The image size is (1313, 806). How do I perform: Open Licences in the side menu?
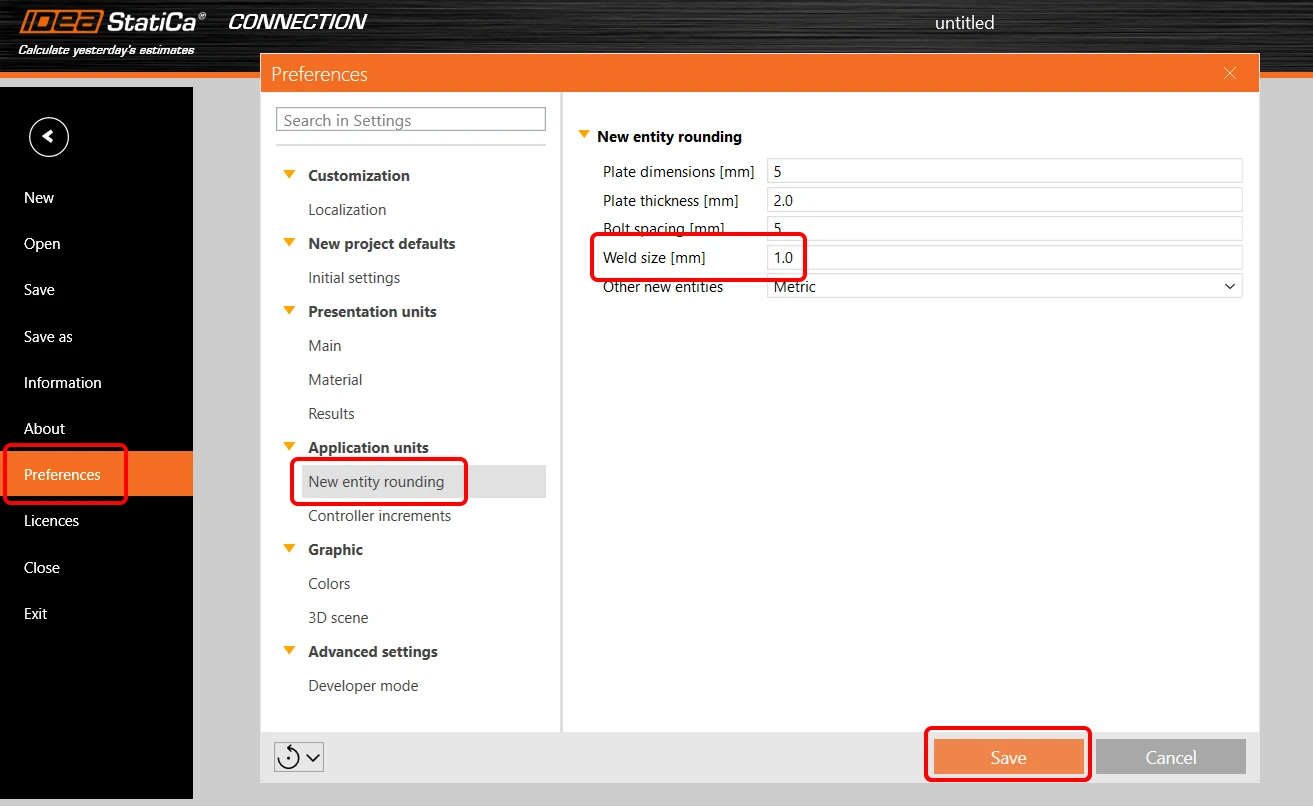click(x=51, y=520)
